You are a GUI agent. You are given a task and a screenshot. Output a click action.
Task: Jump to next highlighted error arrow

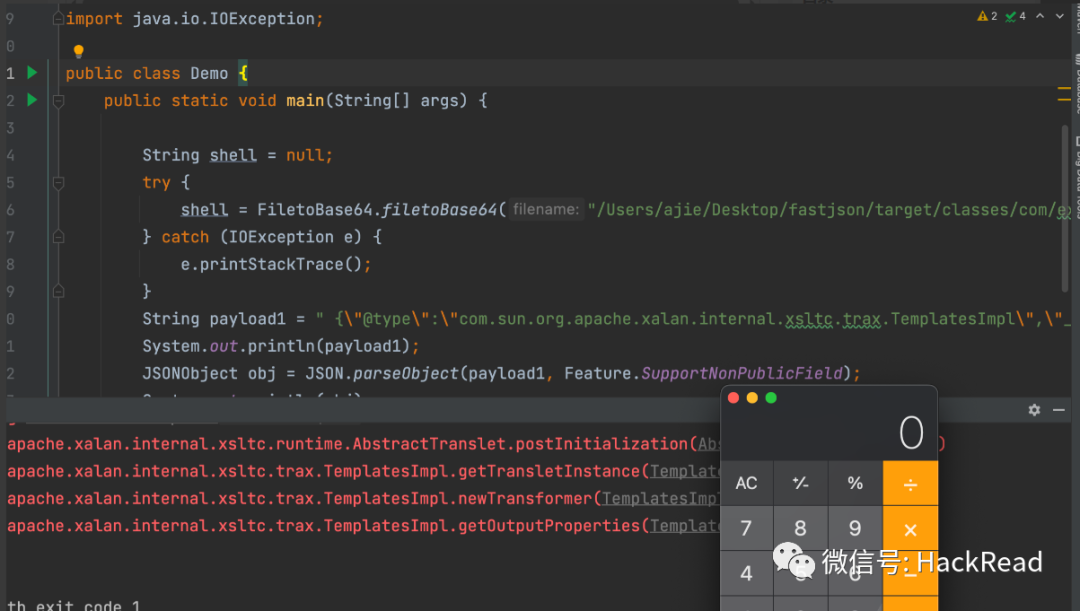(1059, 16)
